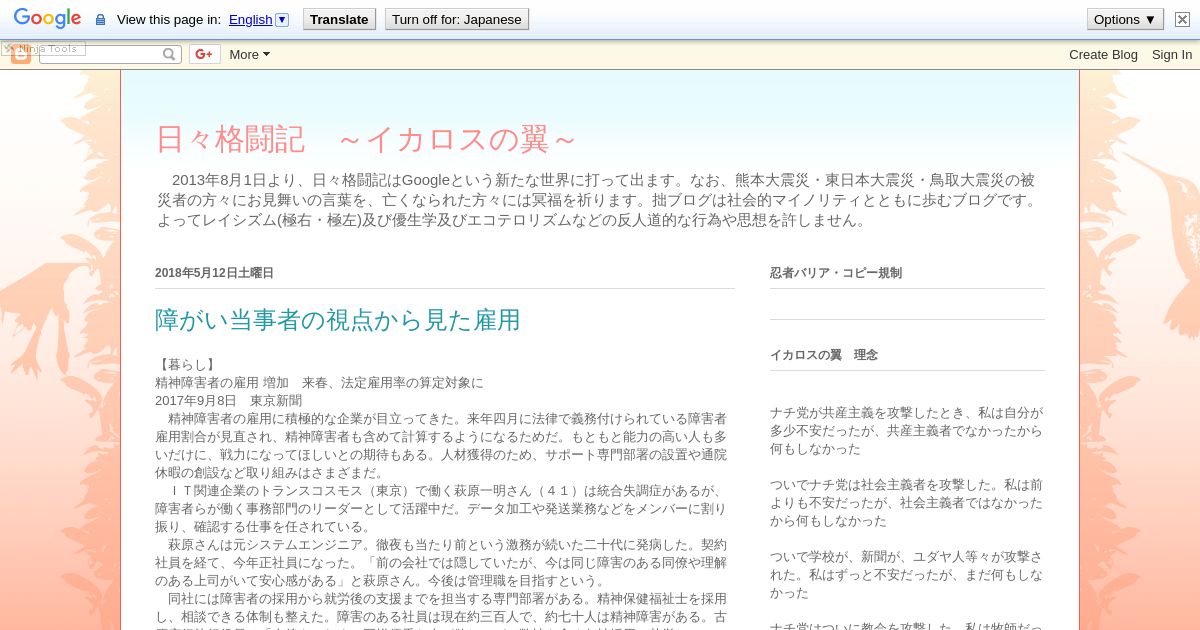This screenshot has height=630, width=1200.
Task: Click the Translate button
Action: pyautogui.click(x=339, y=19)
